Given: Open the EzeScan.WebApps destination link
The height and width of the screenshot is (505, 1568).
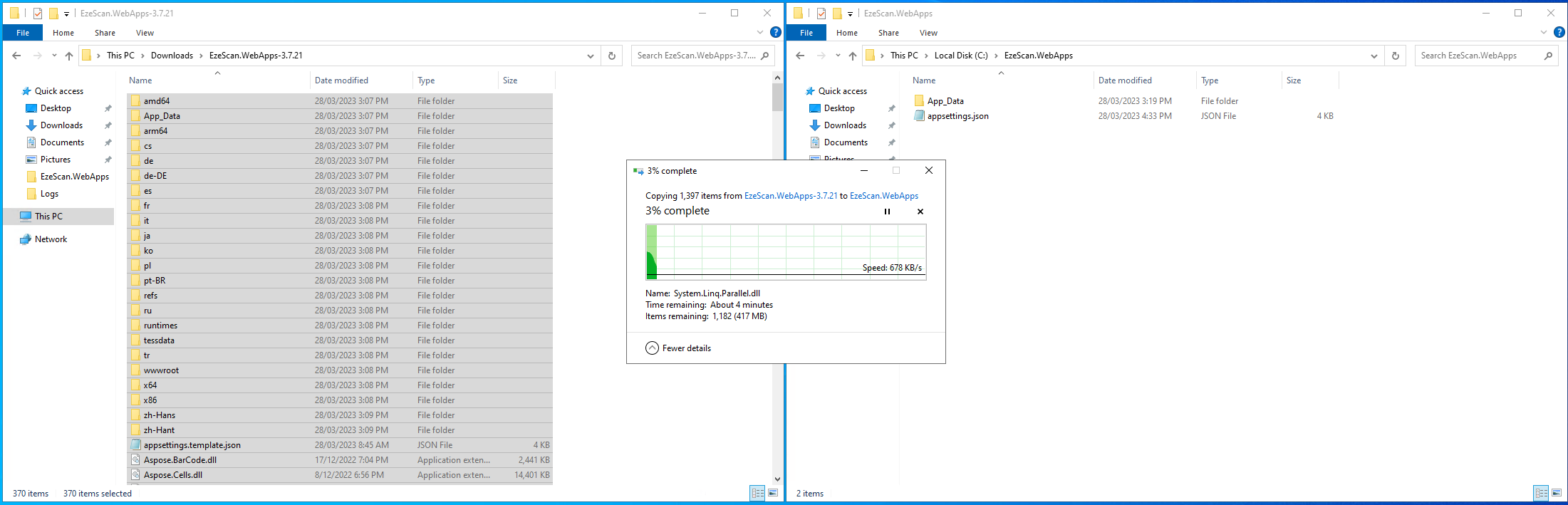Looking at the screenshot, I should tap(883, 196).
